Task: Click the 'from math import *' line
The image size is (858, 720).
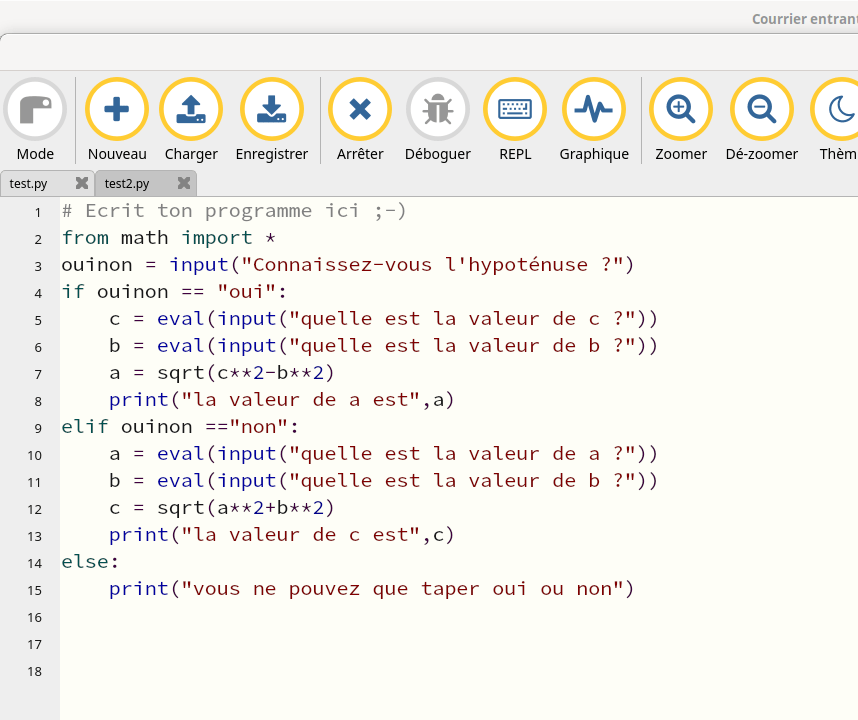Action: pos(168,238)
